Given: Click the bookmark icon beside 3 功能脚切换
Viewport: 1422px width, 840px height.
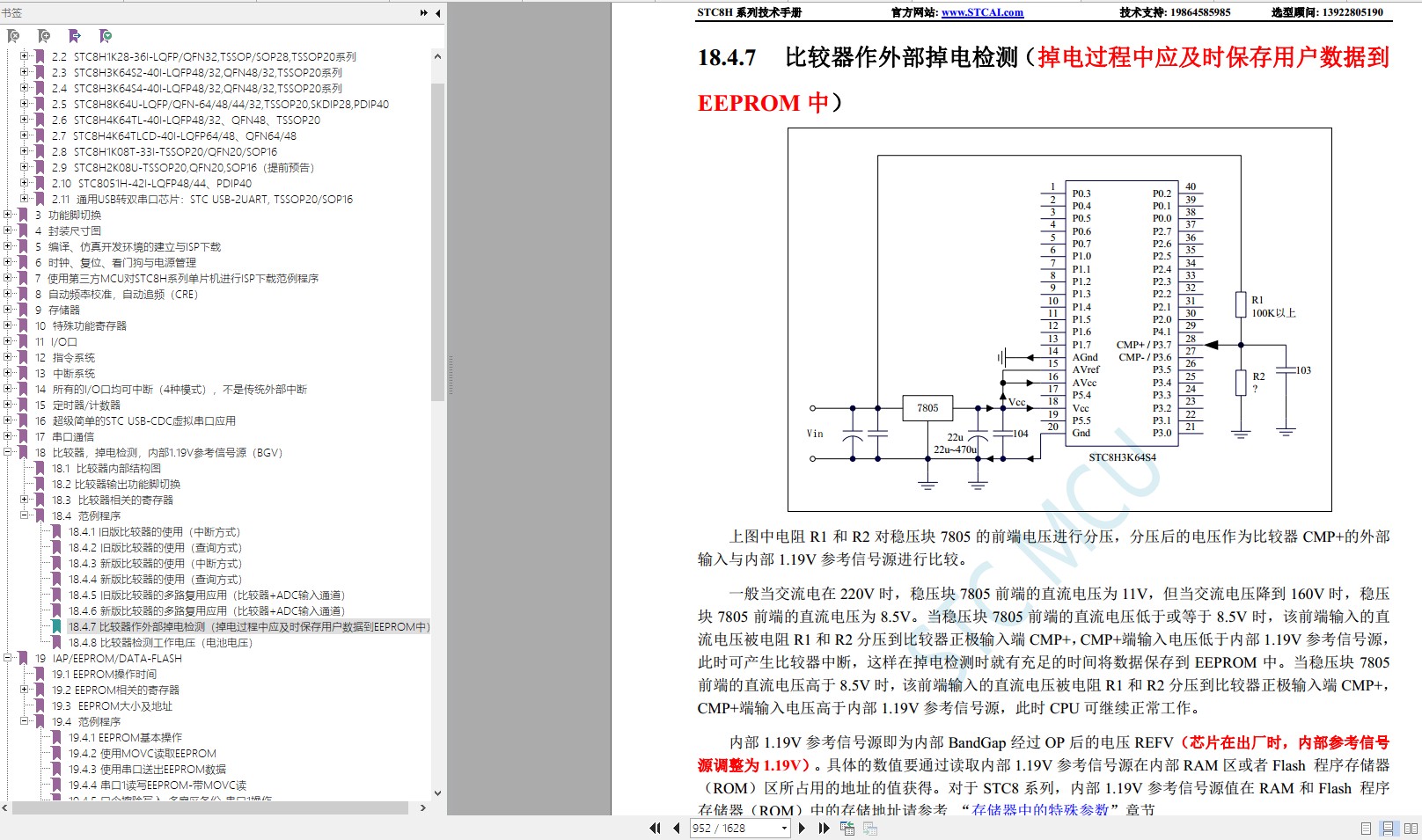Looking at the screenshot, I should [x=23, y=215].
